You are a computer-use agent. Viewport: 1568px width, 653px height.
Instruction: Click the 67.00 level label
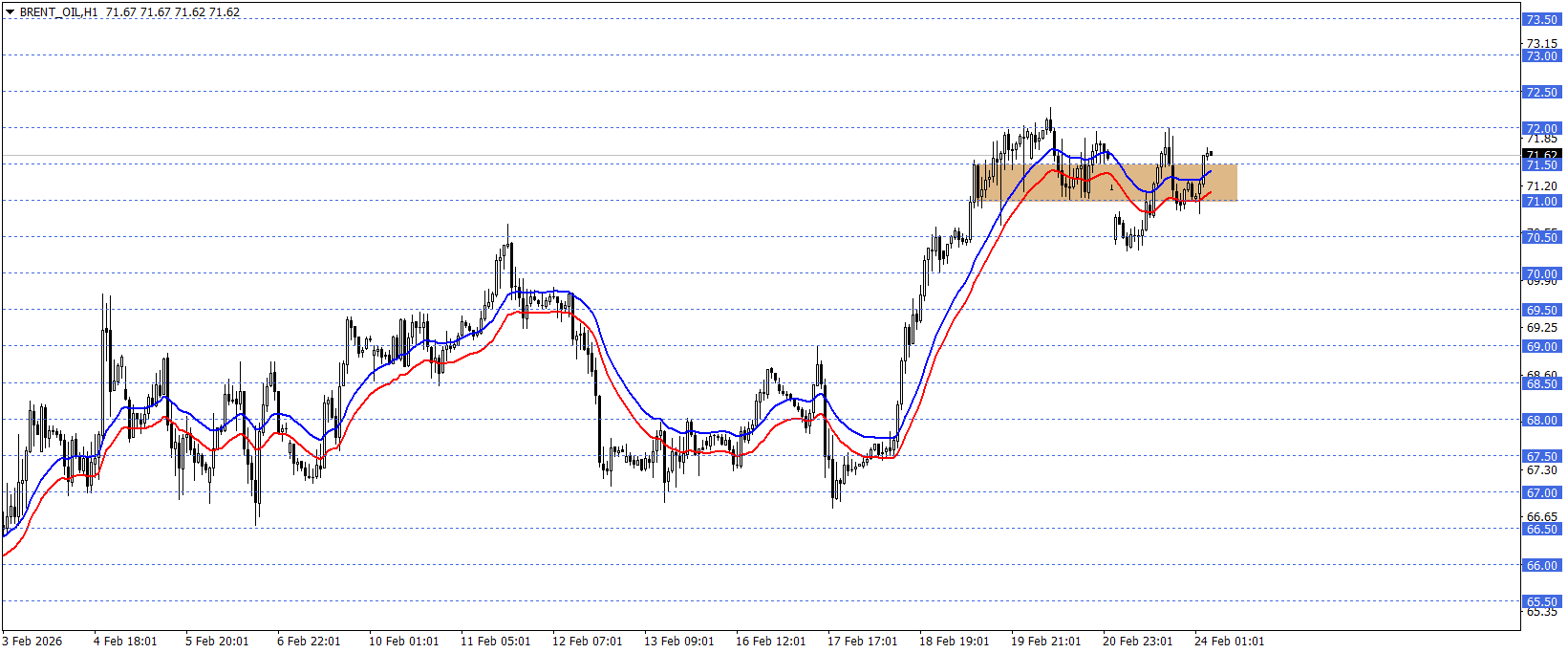pyautogui.click(x=1541, y=492)
